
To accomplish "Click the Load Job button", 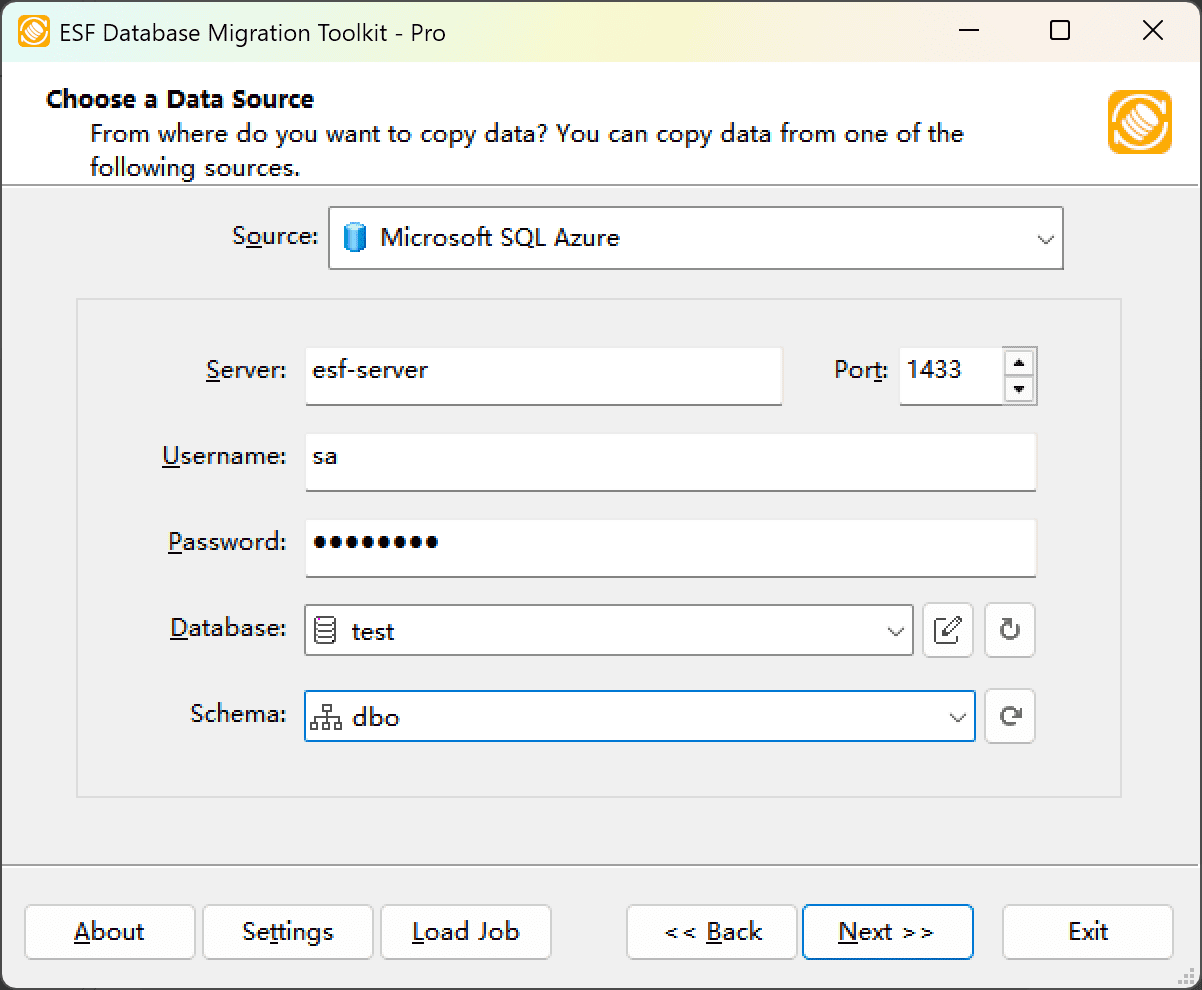I will tap(465, 931).
